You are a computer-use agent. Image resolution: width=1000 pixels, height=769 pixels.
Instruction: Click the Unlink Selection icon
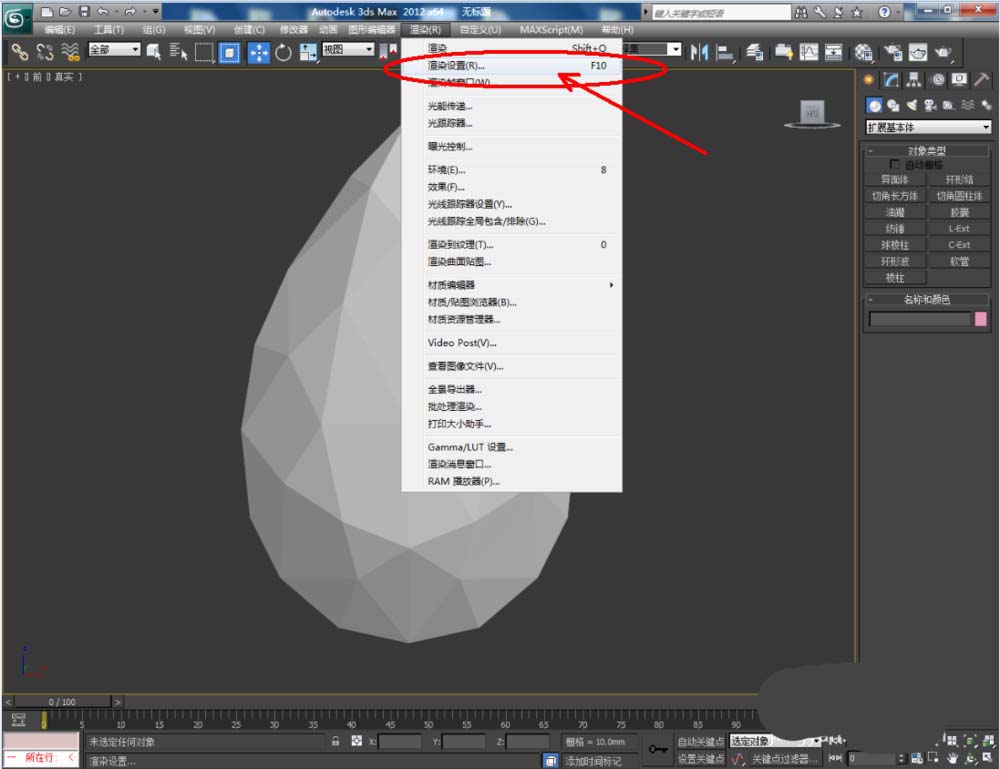45,52
